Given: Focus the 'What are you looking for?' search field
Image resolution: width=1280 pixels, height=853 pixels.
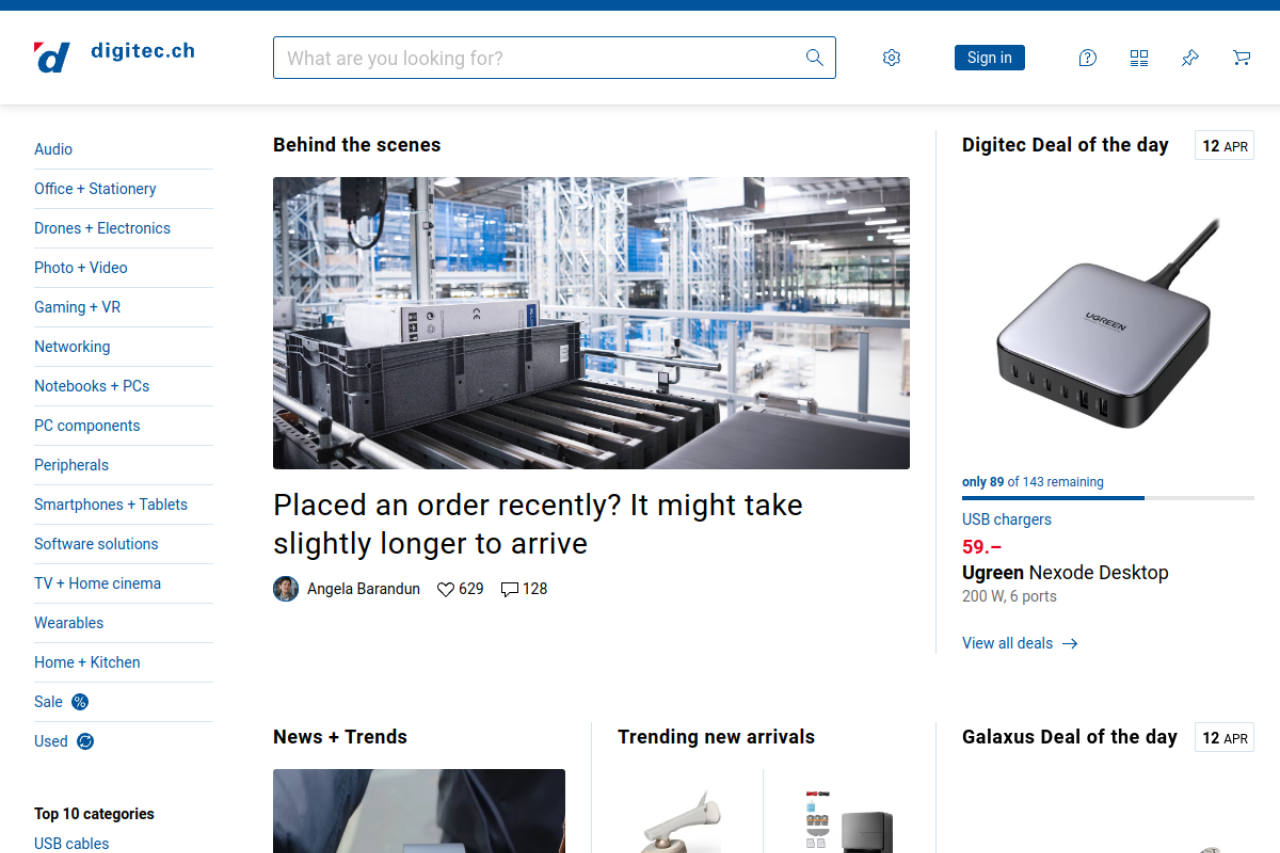Looking at the screenshot, I should click(x=540, y=58).
